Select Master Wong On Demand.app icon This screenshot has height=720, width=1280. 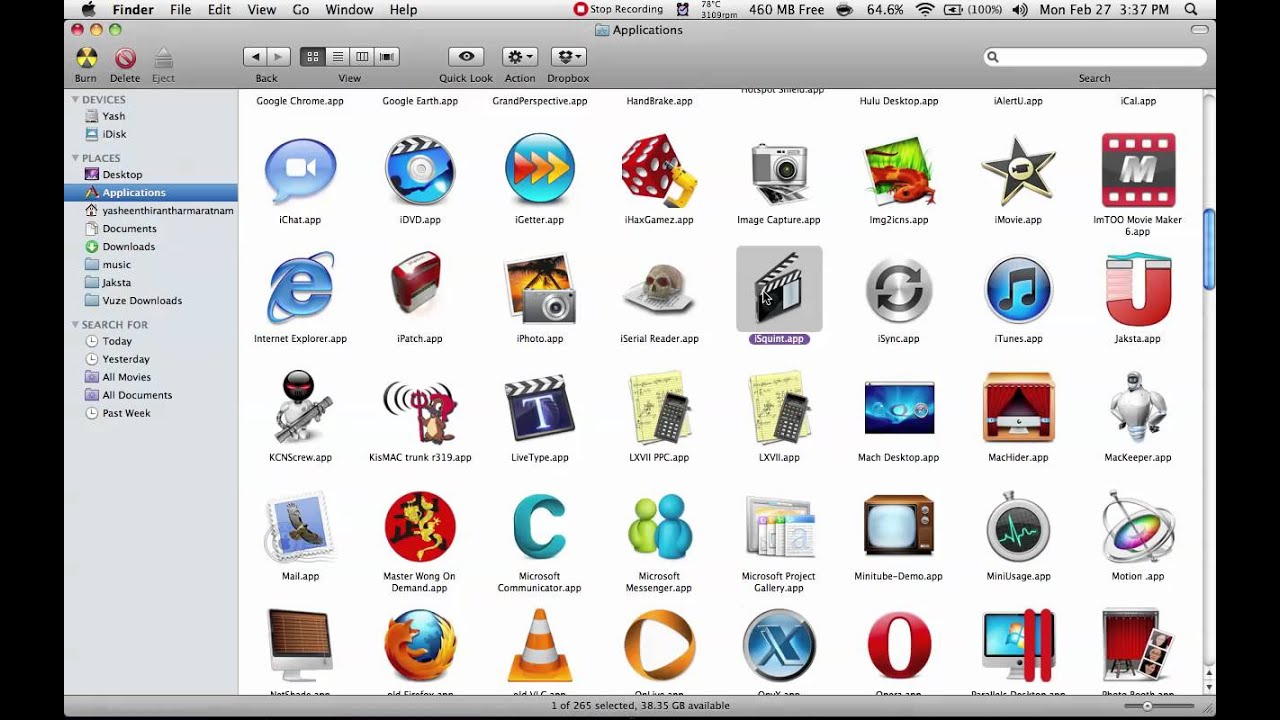420,527
